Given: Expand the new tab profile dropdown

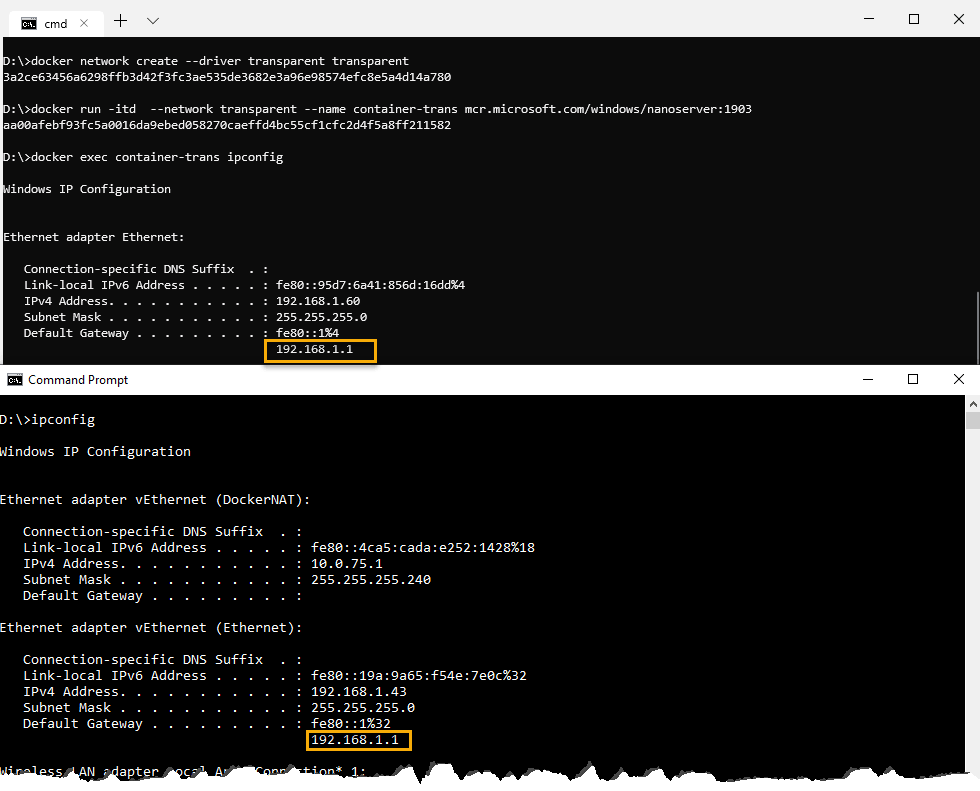Looking at the screenshot, I should [153, 20].
